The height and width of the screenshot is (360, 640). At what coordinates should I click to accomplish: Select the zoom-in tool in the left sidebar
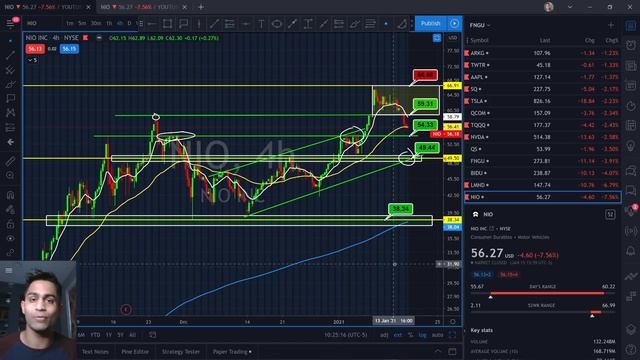click(x=10, y=176)
